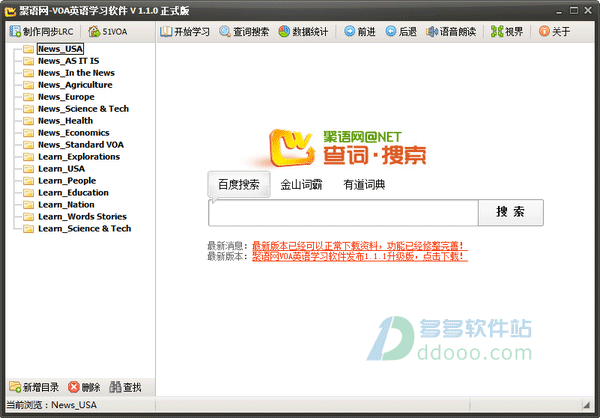Click into the search input field

[343, 212]
